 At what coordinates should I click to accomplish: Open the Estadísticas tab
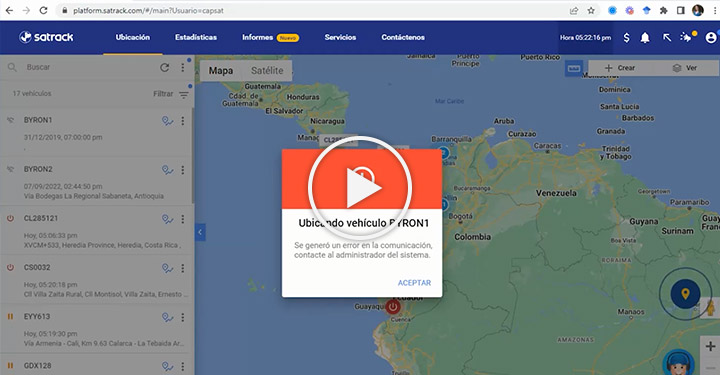point(196,38)
